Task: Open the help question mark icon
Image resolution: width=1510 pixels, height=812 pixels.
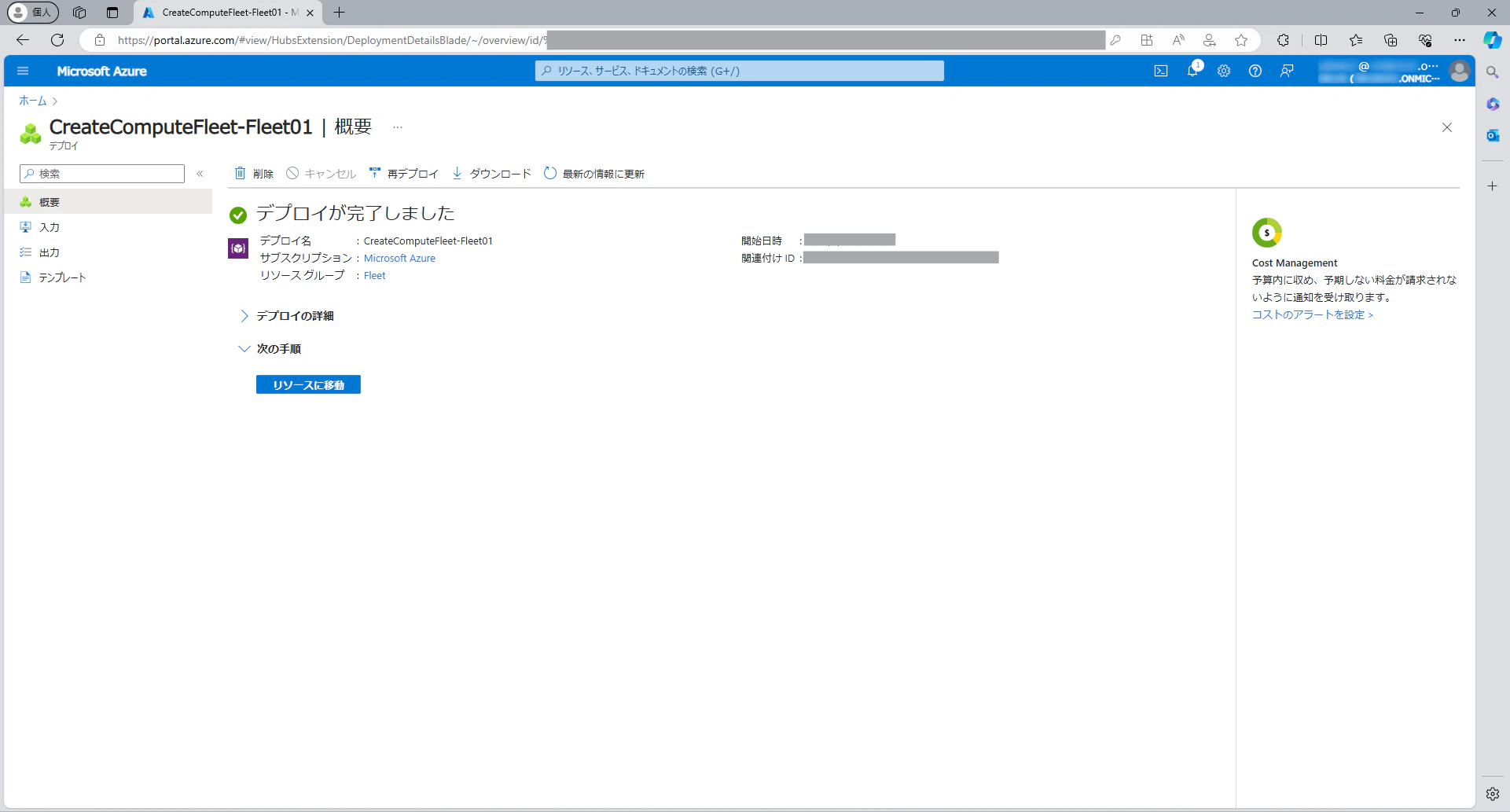Action: click(1255, 71)
